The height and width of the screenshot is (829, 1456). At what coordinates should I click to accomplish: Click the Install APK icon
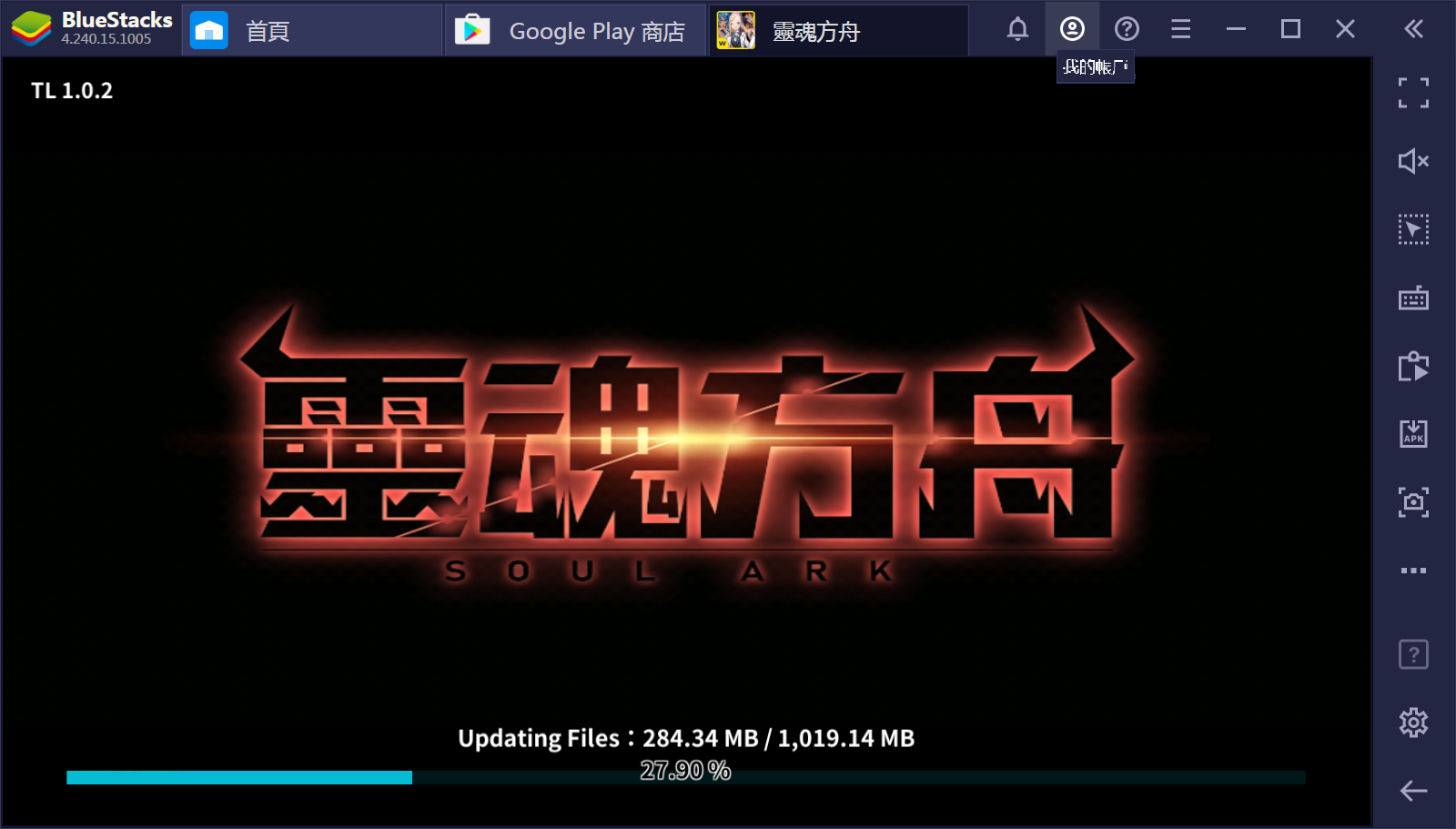point(1413,434)
